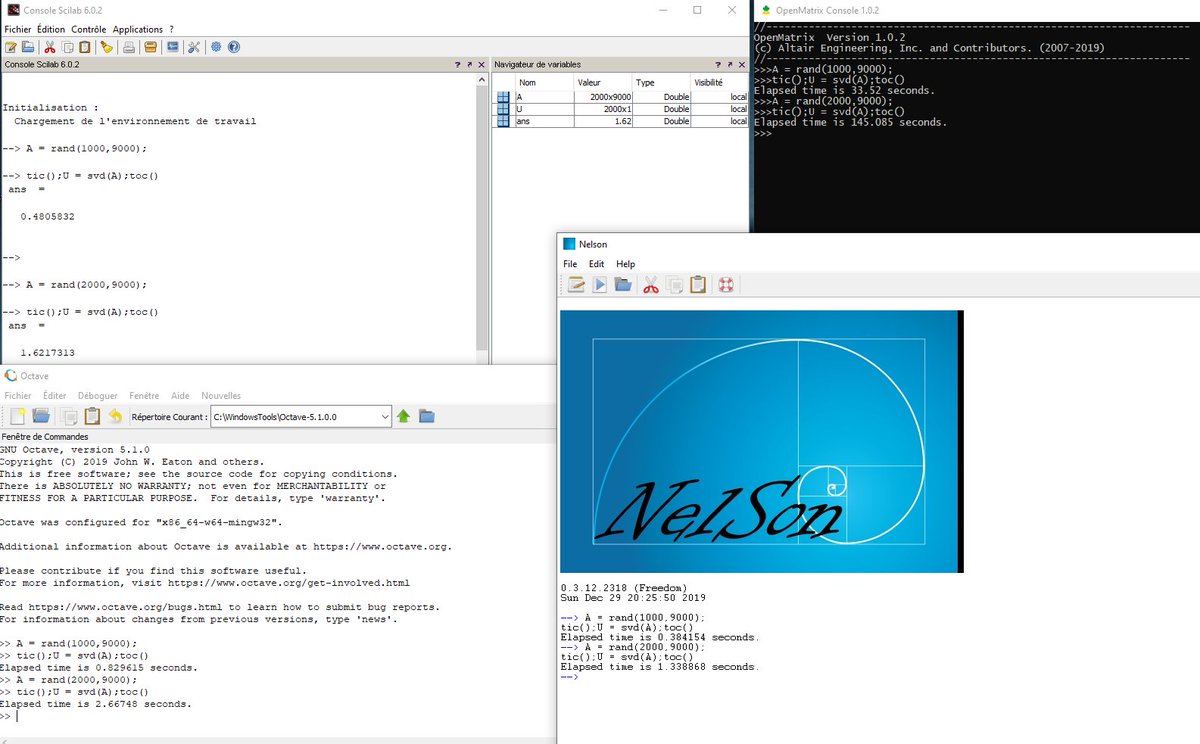Click the blue monitor icon in Scilab toolbar
This screenshot has width=1200, height=744.
click(x=172, y=47)
